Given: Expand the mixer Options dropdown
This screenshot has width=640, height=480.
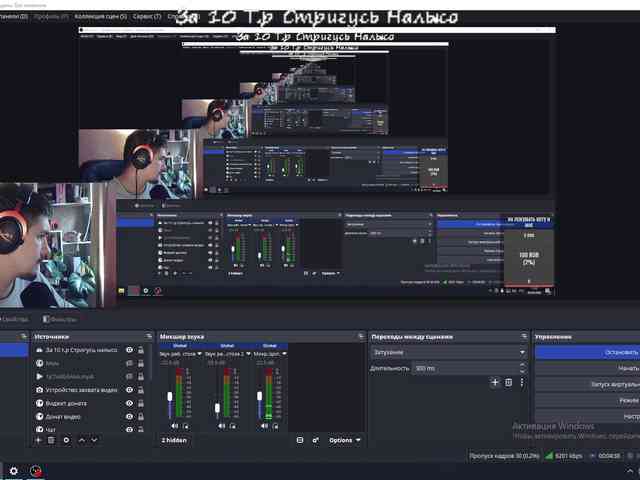Looking at the screenshot, I should 341,440.
